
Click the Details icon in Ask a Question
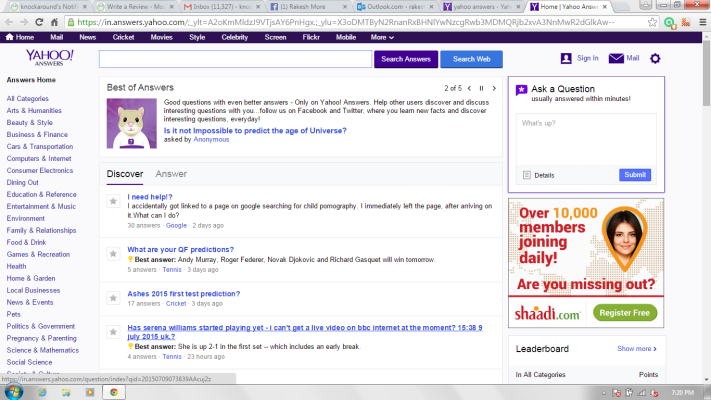(526, 175)
